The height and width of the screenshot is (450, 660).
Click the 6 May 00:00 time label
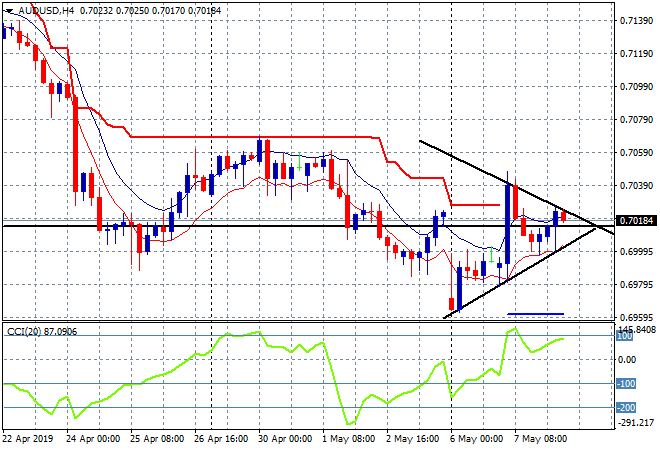(477, 439)
